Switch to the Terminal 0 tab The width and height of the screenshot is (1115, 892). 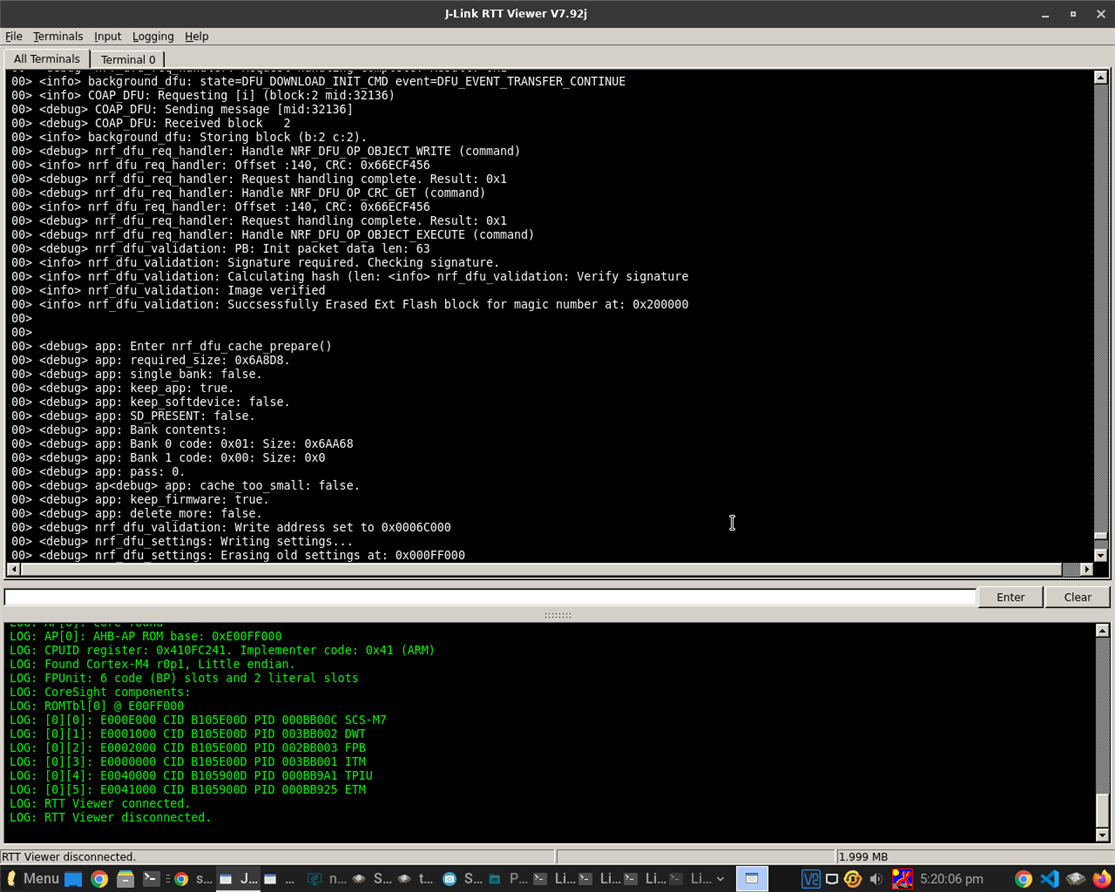pyautogui.click(x=128, y=60)
